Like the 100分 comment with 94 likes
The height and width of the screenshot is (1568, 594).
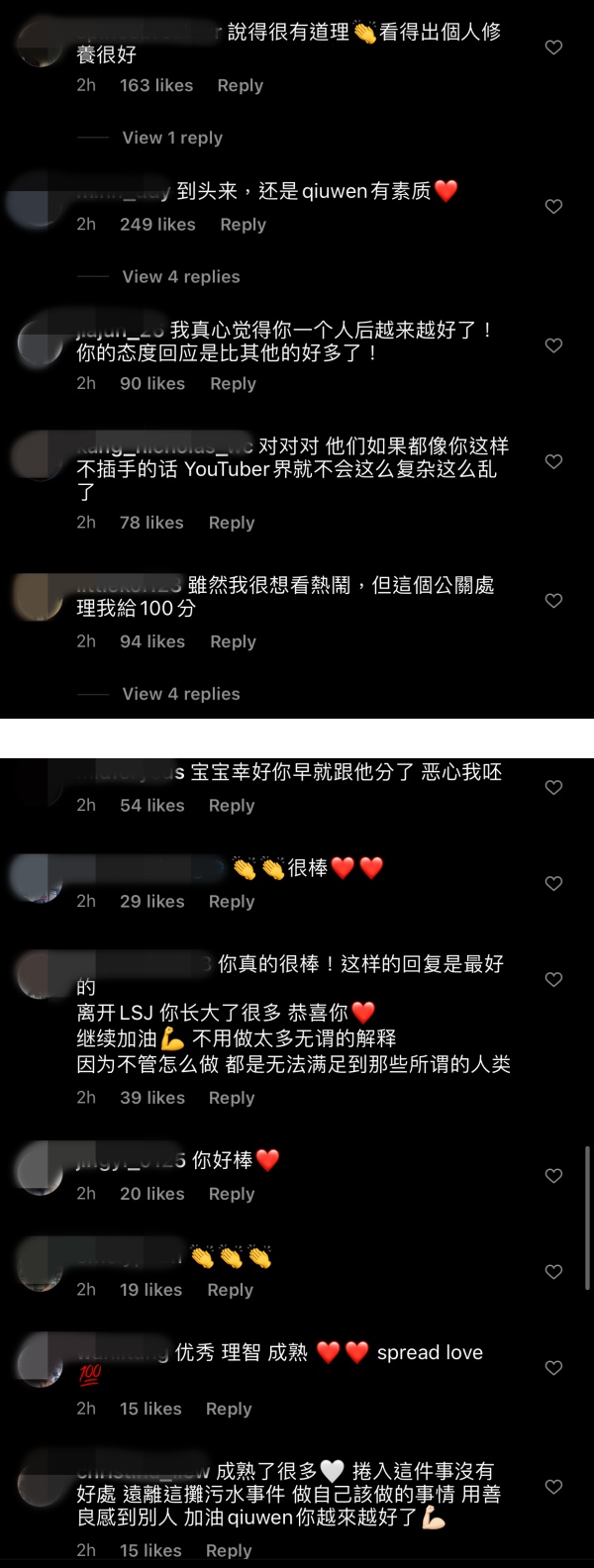click(554, 601)
